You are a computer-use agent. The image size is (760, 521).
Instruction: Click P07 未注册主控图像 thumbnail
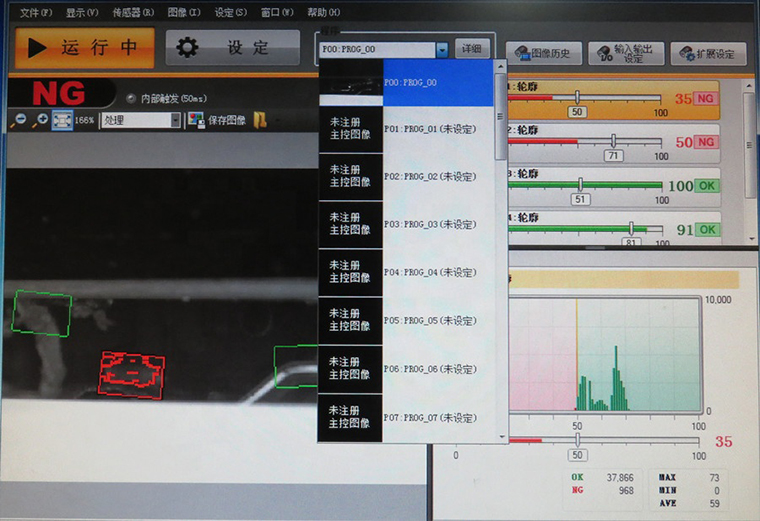pos(350,417)
